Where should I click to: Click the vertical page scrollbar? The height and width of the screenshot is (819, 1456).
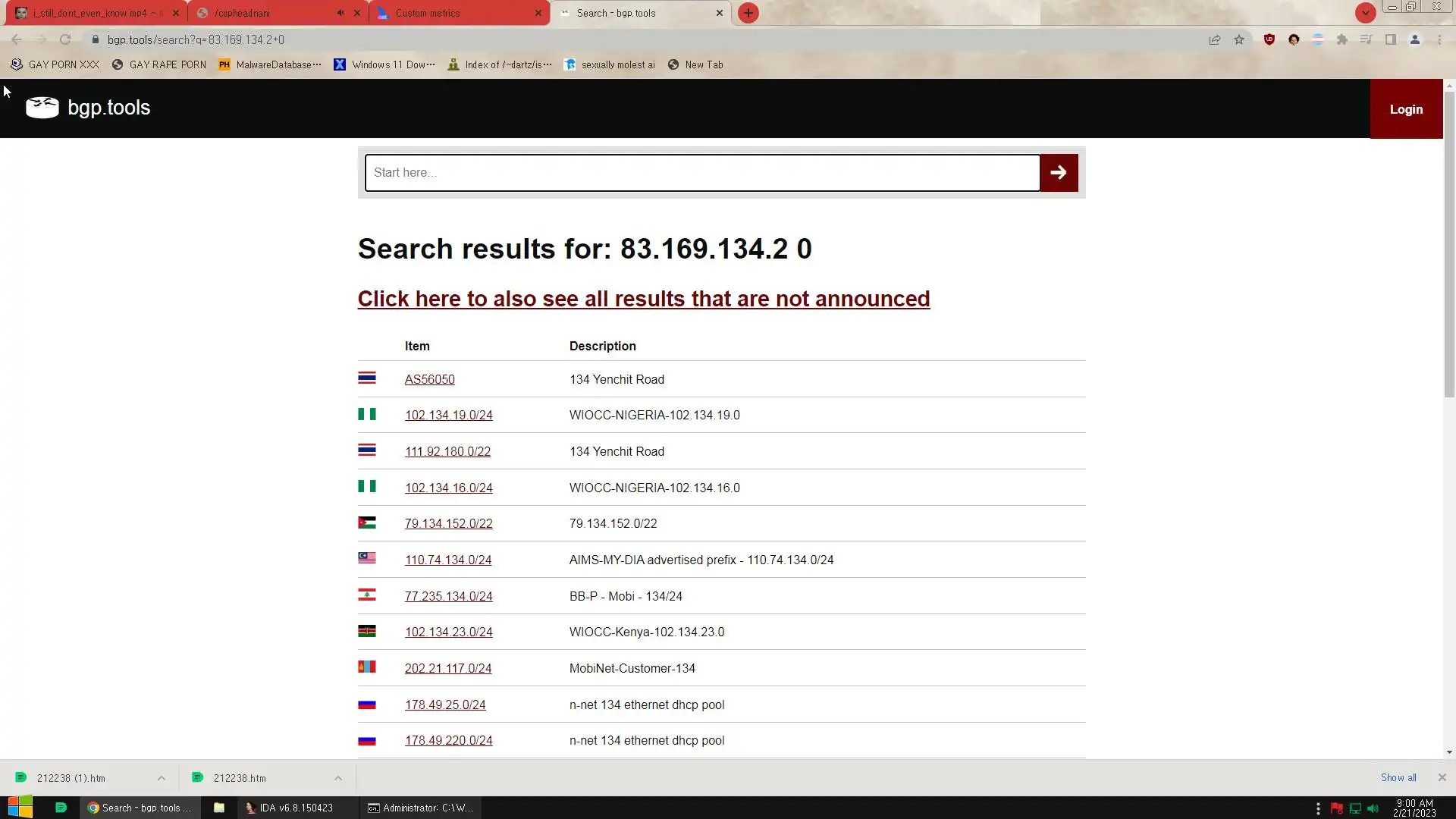point(1448,243)
